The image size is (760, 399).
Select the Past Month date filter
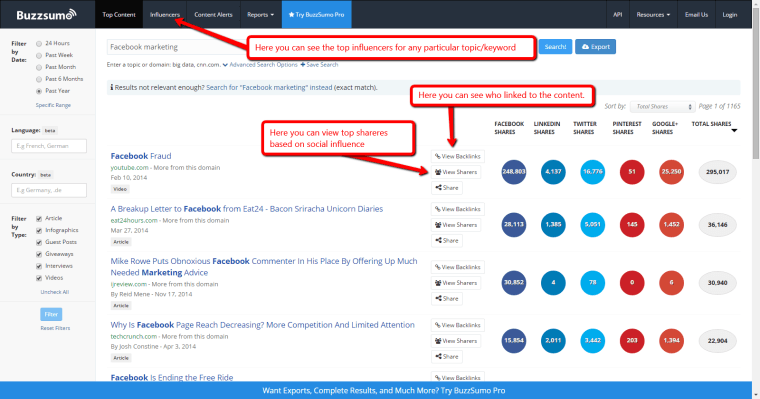point(39,67)
